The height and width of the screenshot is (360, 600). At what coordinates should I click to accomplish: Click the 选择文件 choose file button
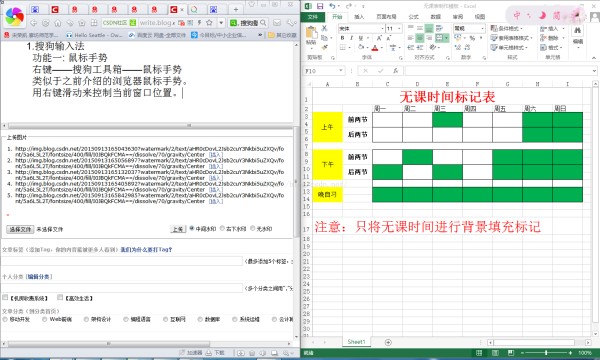pos(20,229)
